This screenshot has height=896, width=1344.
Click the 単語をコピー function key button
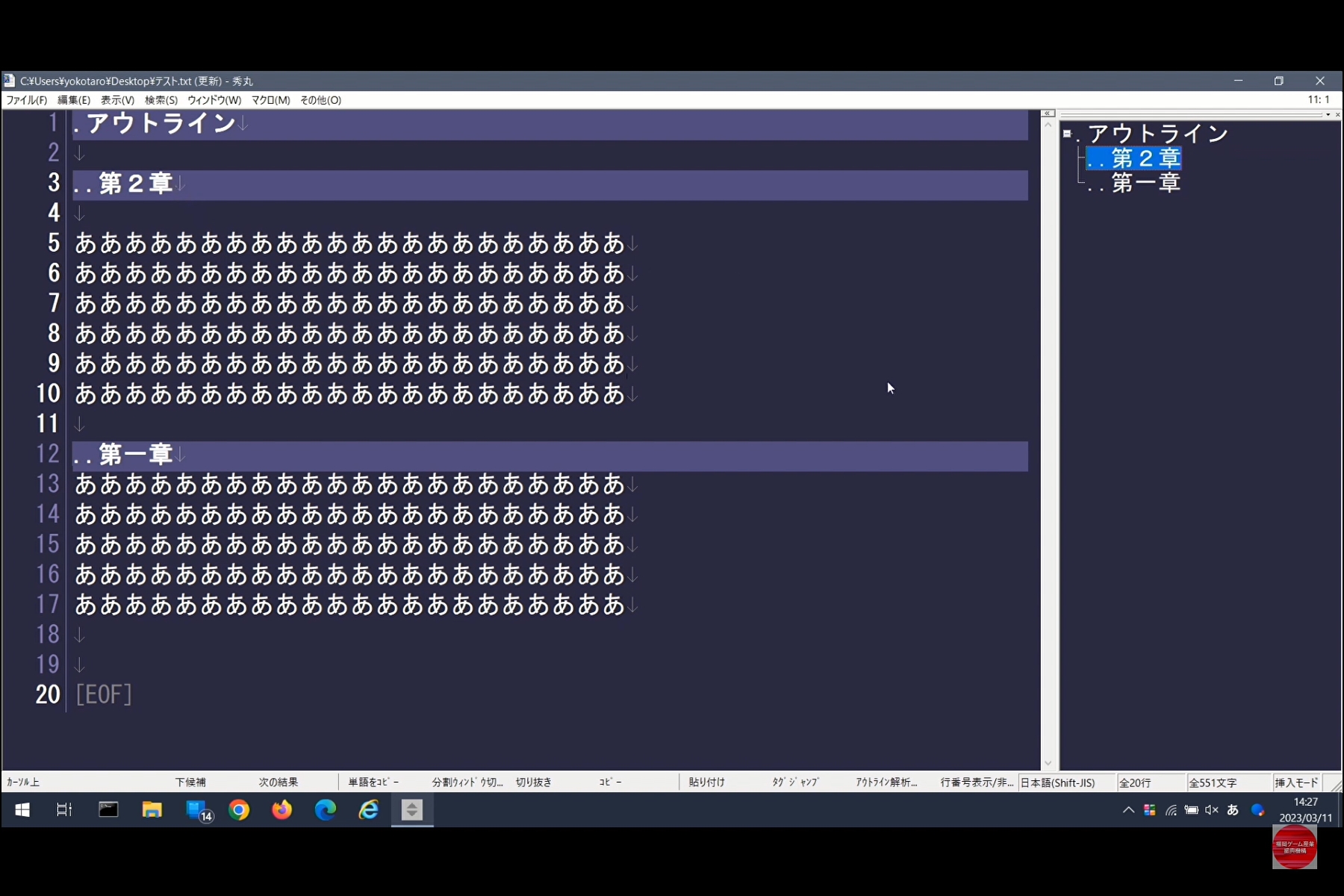[374, 783]
